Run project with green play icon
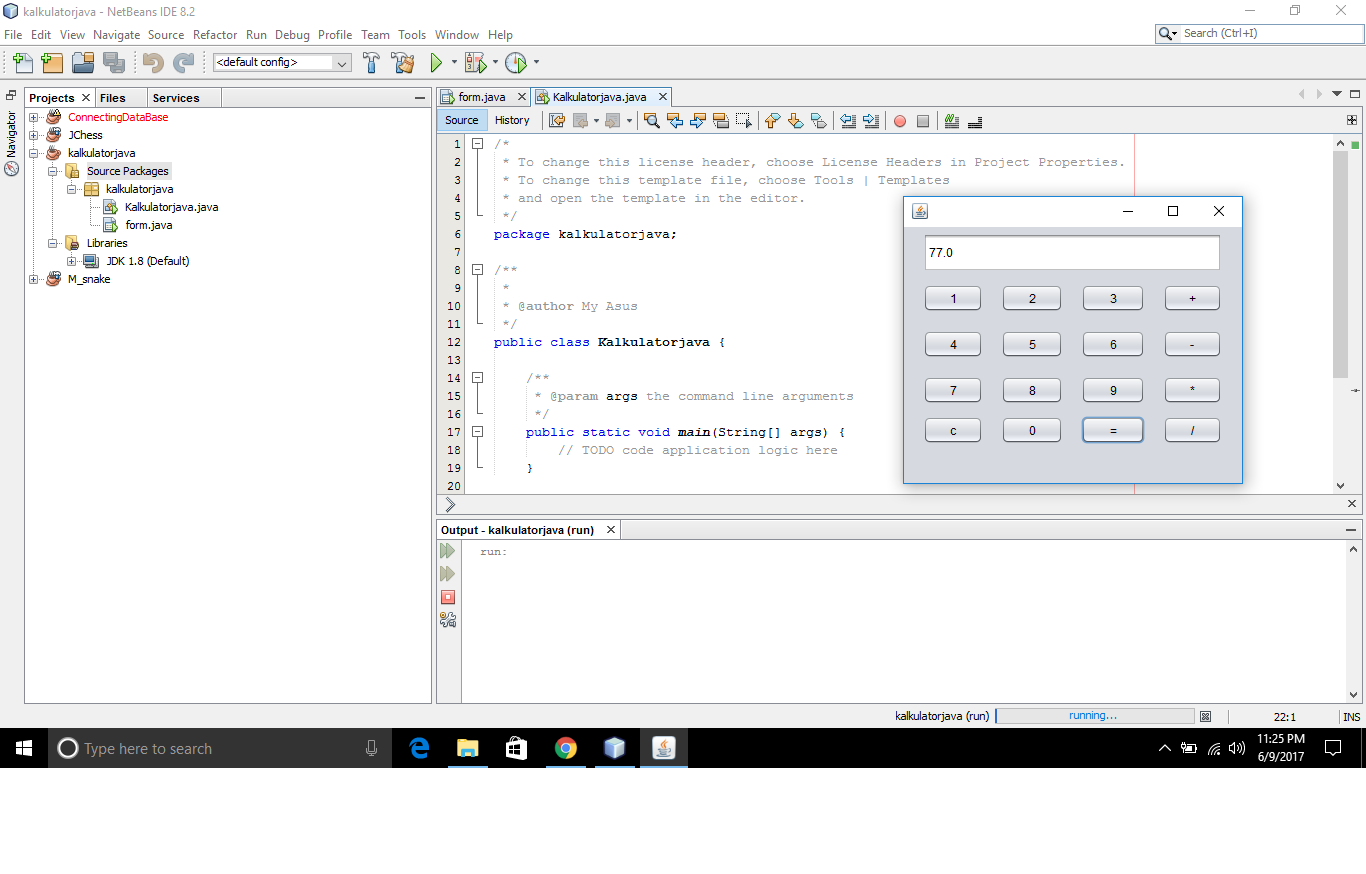Screen dimensions: 1366x874 click(436, 63)
